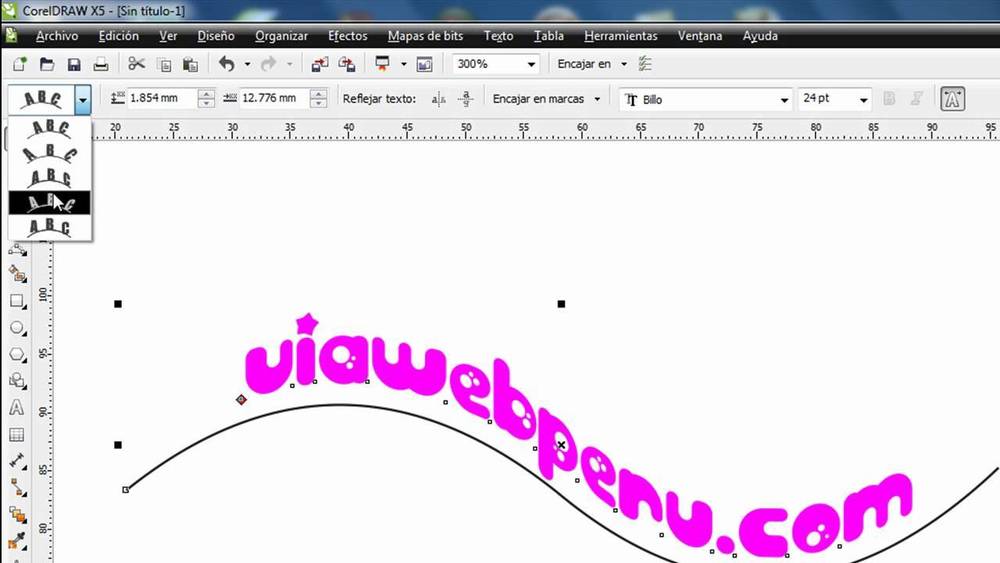1000x563 pixels.
Task: Open the snap options checklist icon
Action: (645, 64)
